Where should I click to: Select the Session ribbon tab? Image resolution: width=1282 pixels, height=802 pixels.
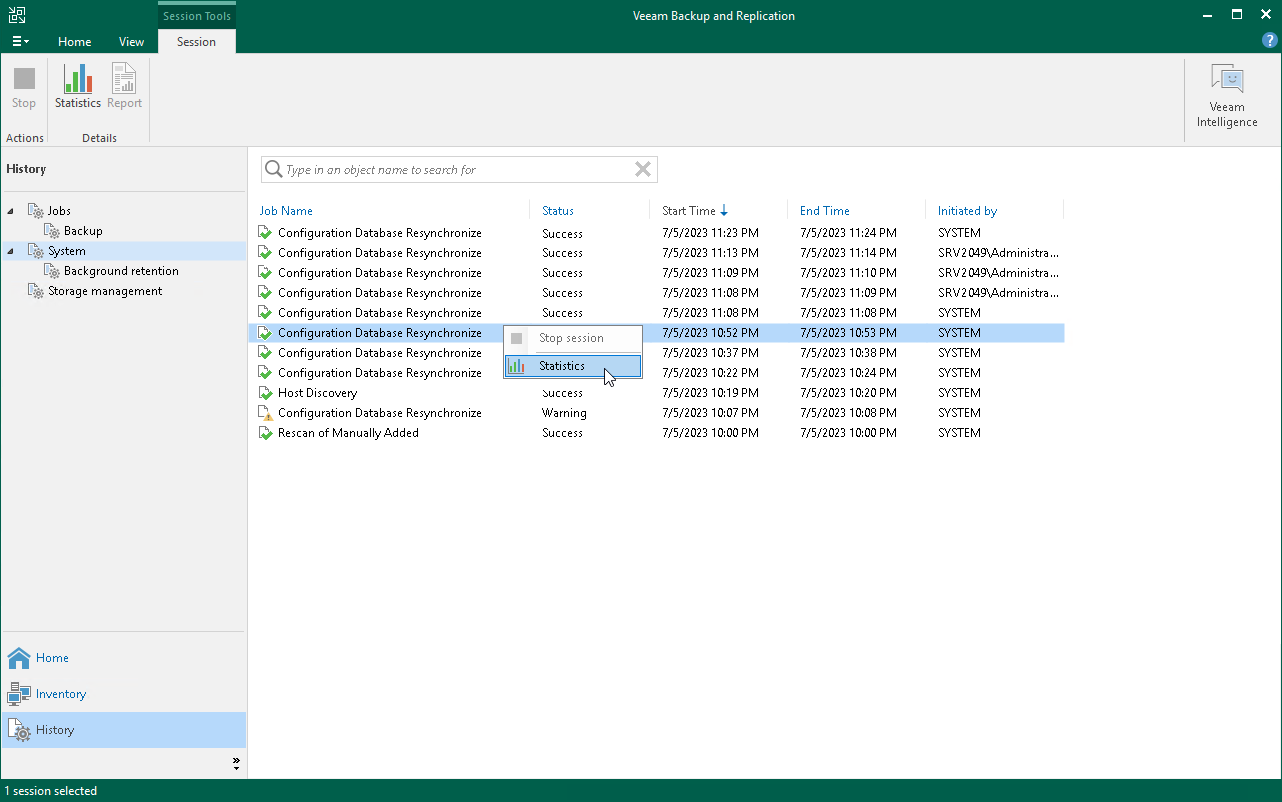coord(196,41)
